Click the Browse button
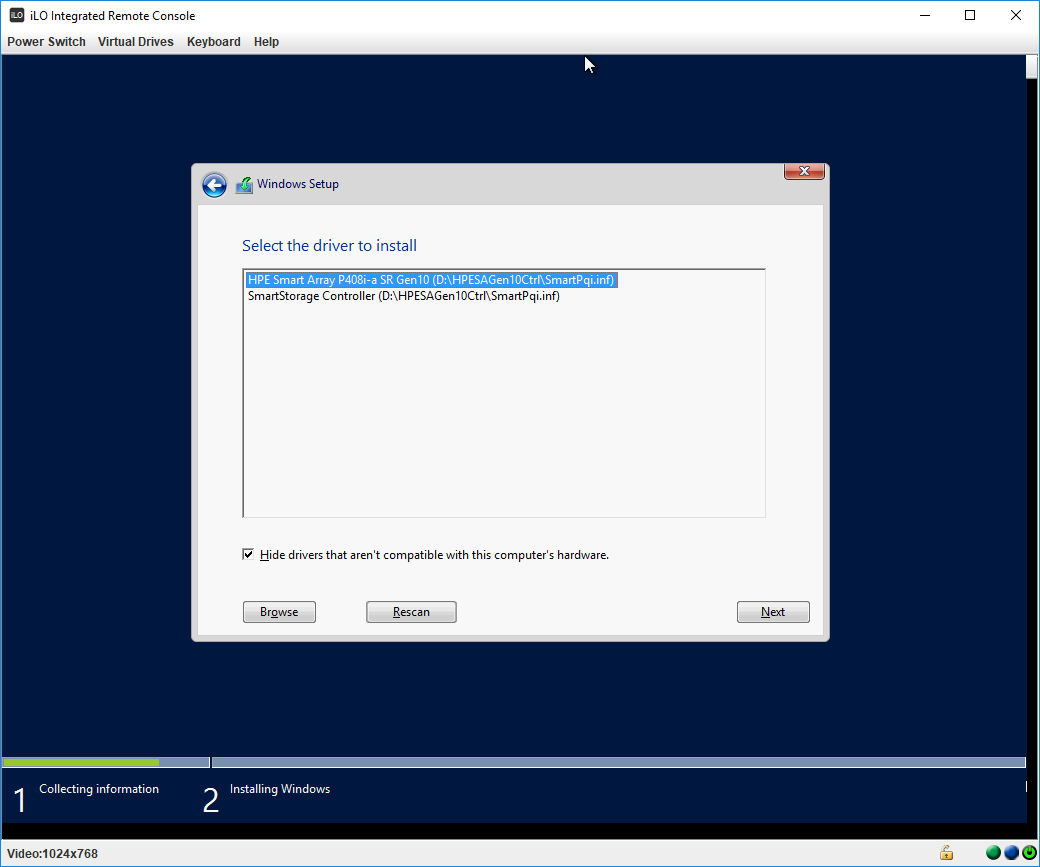This screenshot has width=1040, height=867. tap(279, 612)
